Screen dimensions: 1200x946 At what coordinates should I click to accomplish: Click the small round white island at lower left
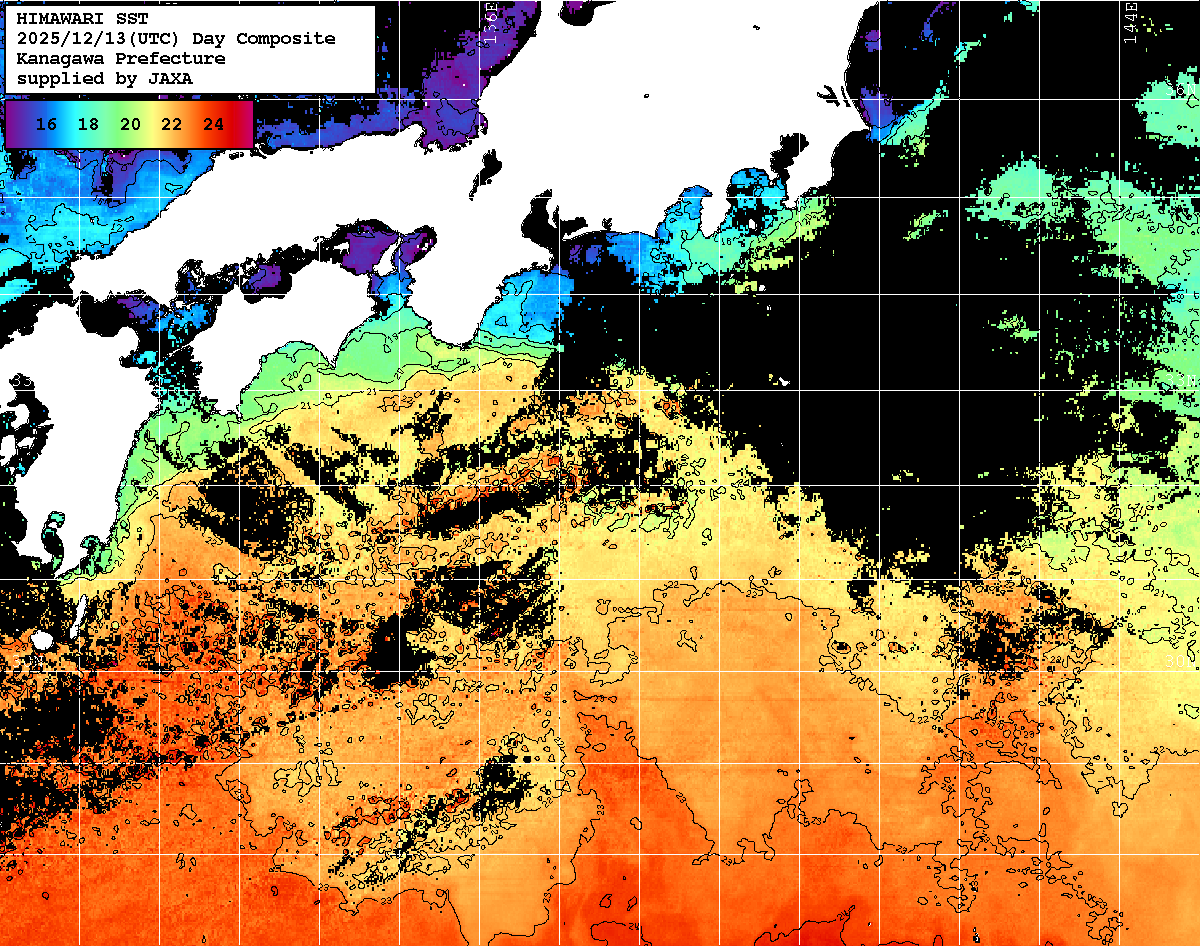(x=42, y=639)
